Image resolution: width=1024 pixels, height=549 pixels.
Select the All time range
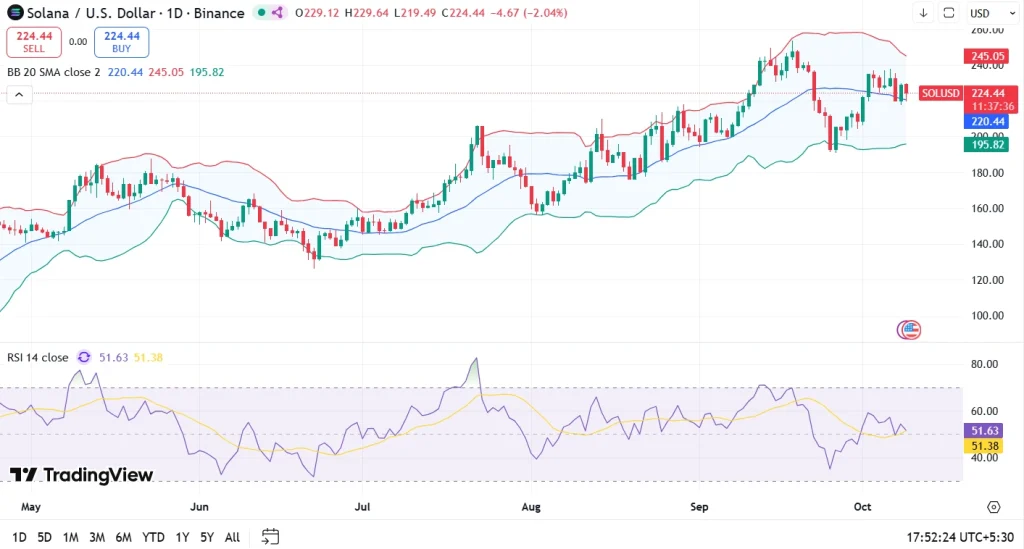pos(232,537)
